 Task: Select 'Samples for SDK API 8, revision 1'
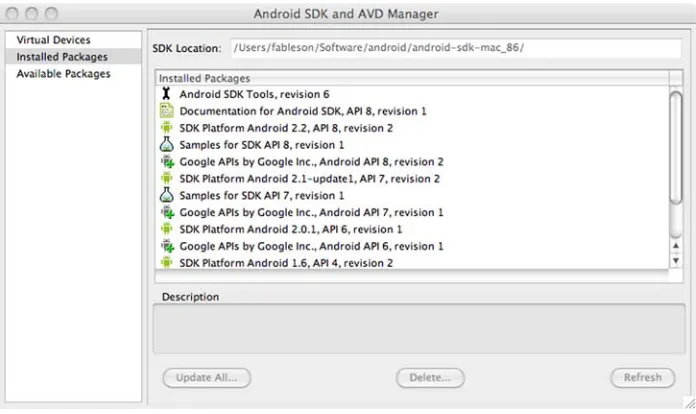(x=412, y=145)
